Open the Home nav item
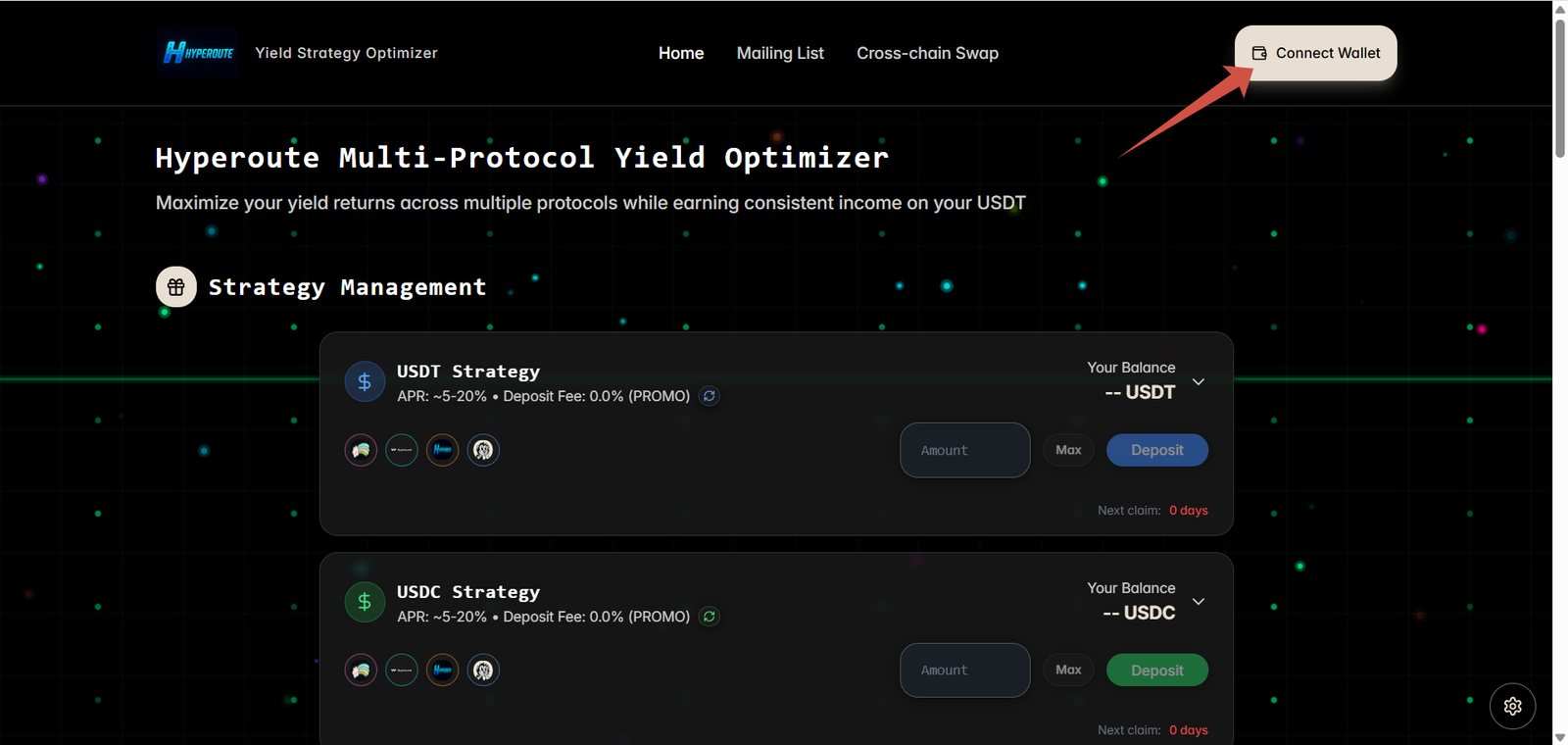This screenshot has height=745, width=1568. pyautogui.click(x=681, y=53)
